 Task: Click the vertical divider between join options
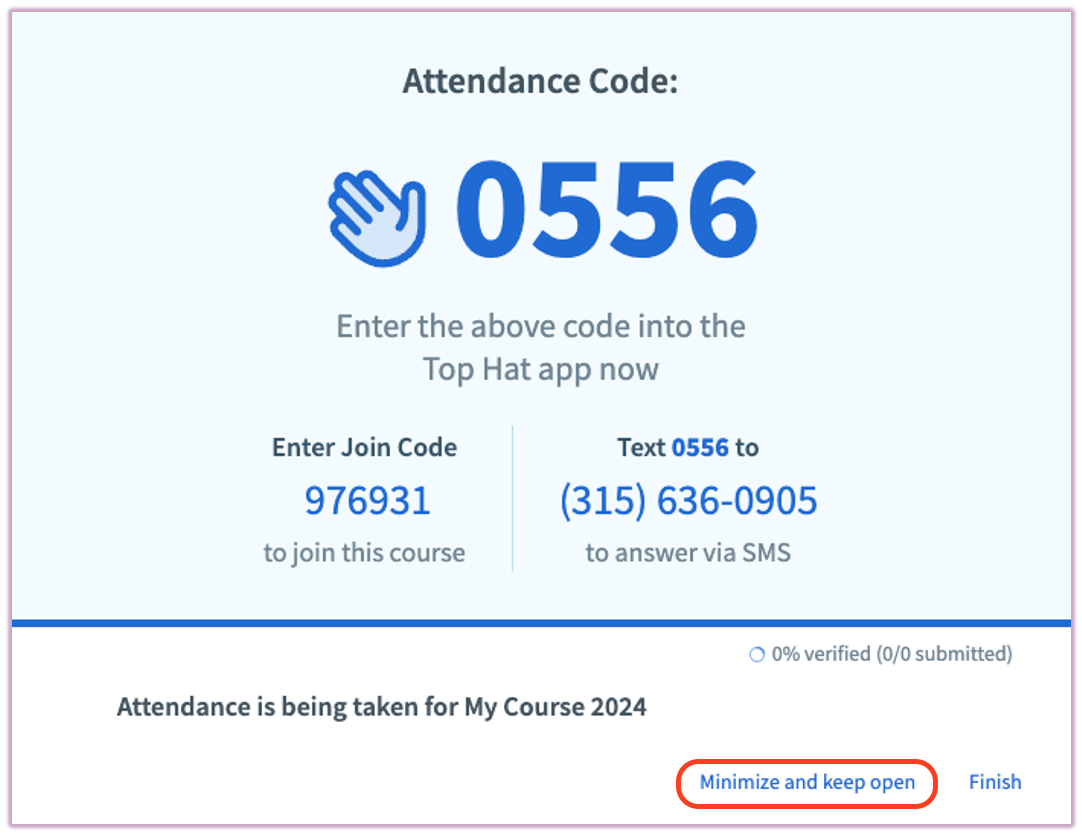coord(513,500)
